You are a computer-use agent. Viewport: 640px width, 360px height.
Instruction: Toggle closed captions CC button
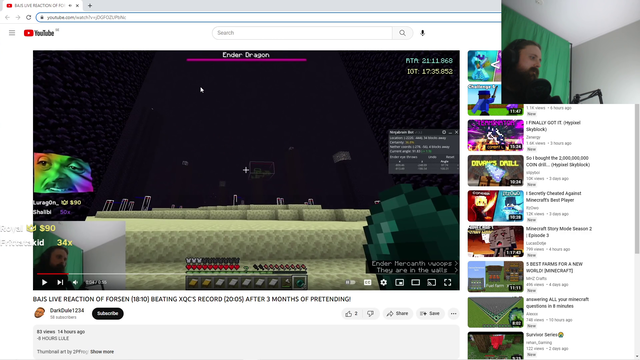pos(367,282)
